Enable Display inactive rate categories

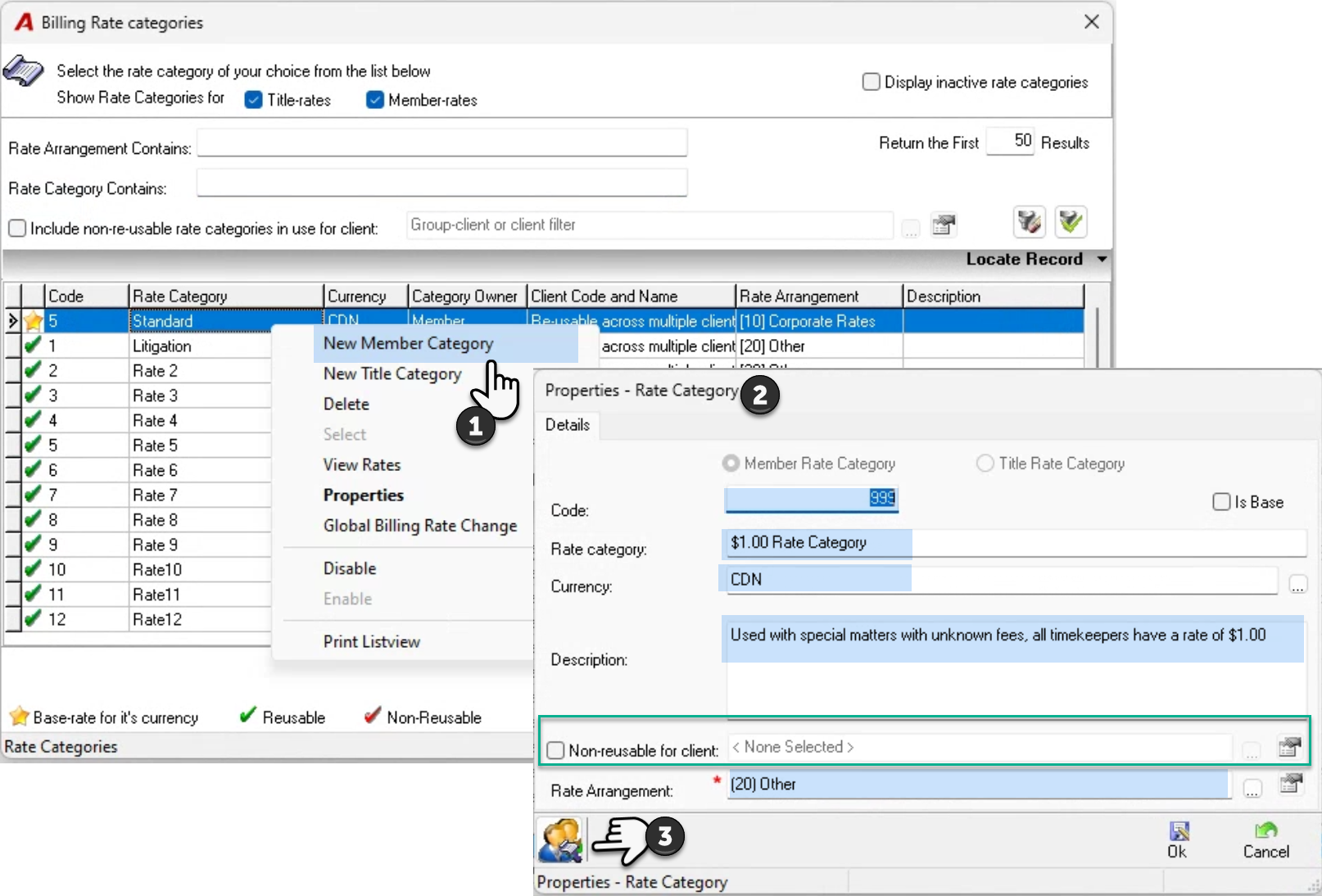pos(872,82)
